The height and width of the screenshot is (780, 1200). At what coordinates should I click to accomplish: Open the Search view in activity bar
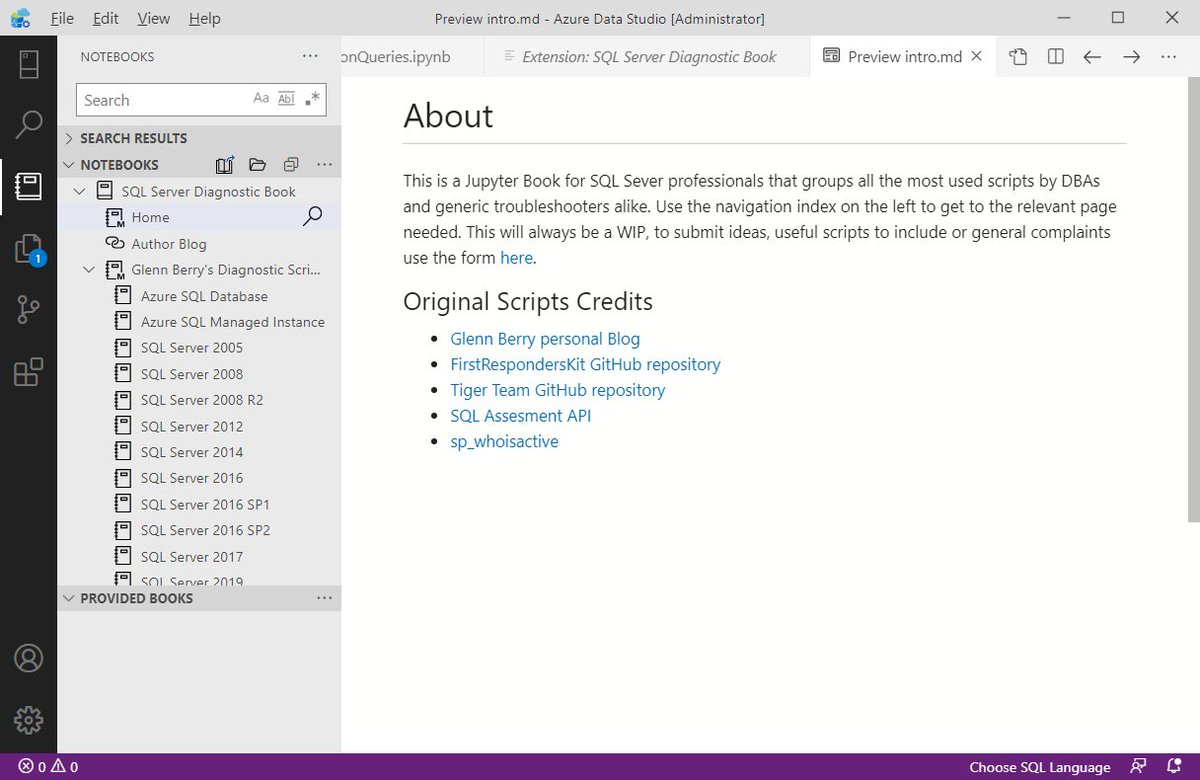click(x=28, y=125)
